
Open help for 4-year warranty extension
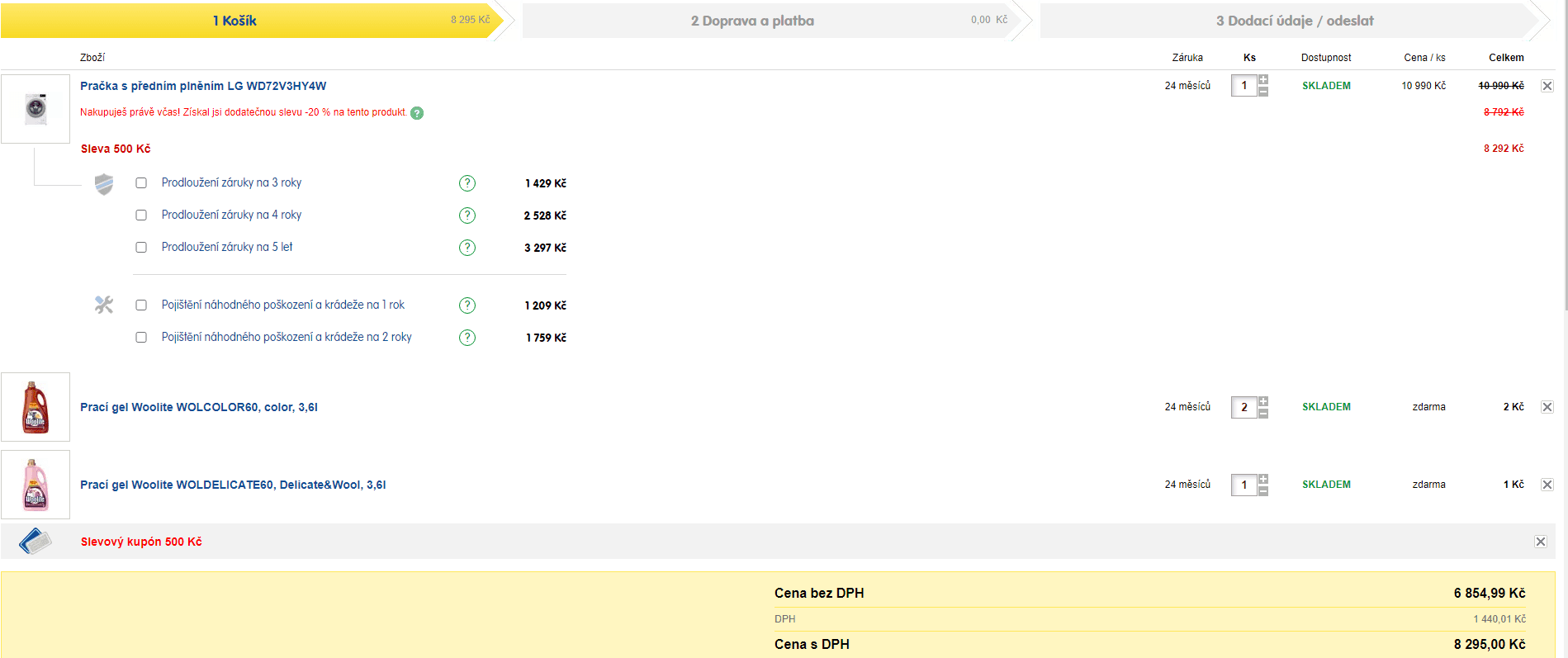(467, 215)
